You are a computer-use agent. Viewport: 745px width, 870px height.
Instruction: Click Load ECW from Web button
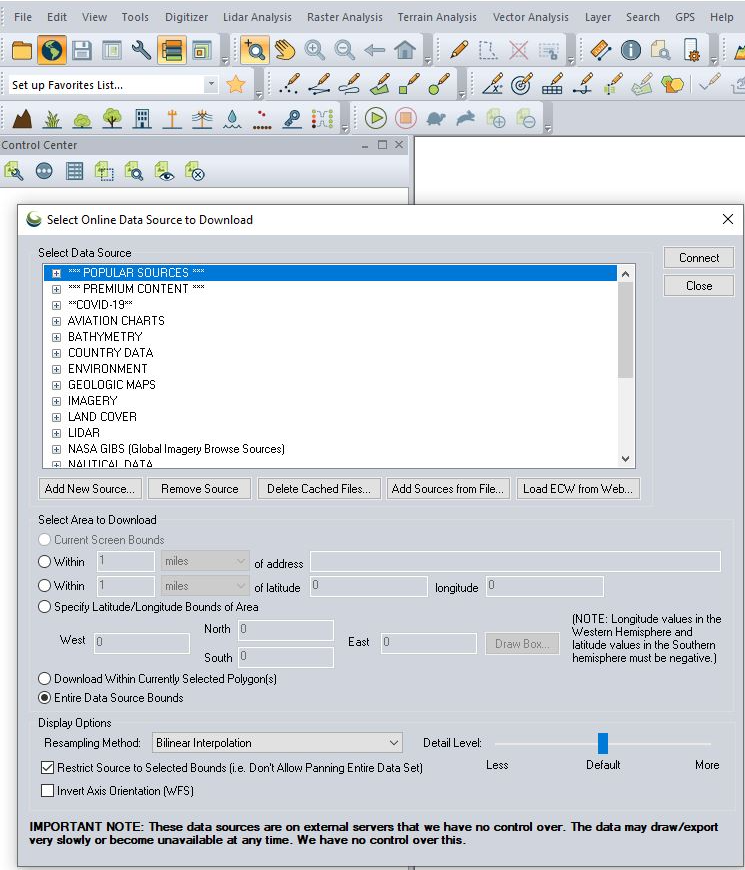pyautogui.click(x=577, y=489)
